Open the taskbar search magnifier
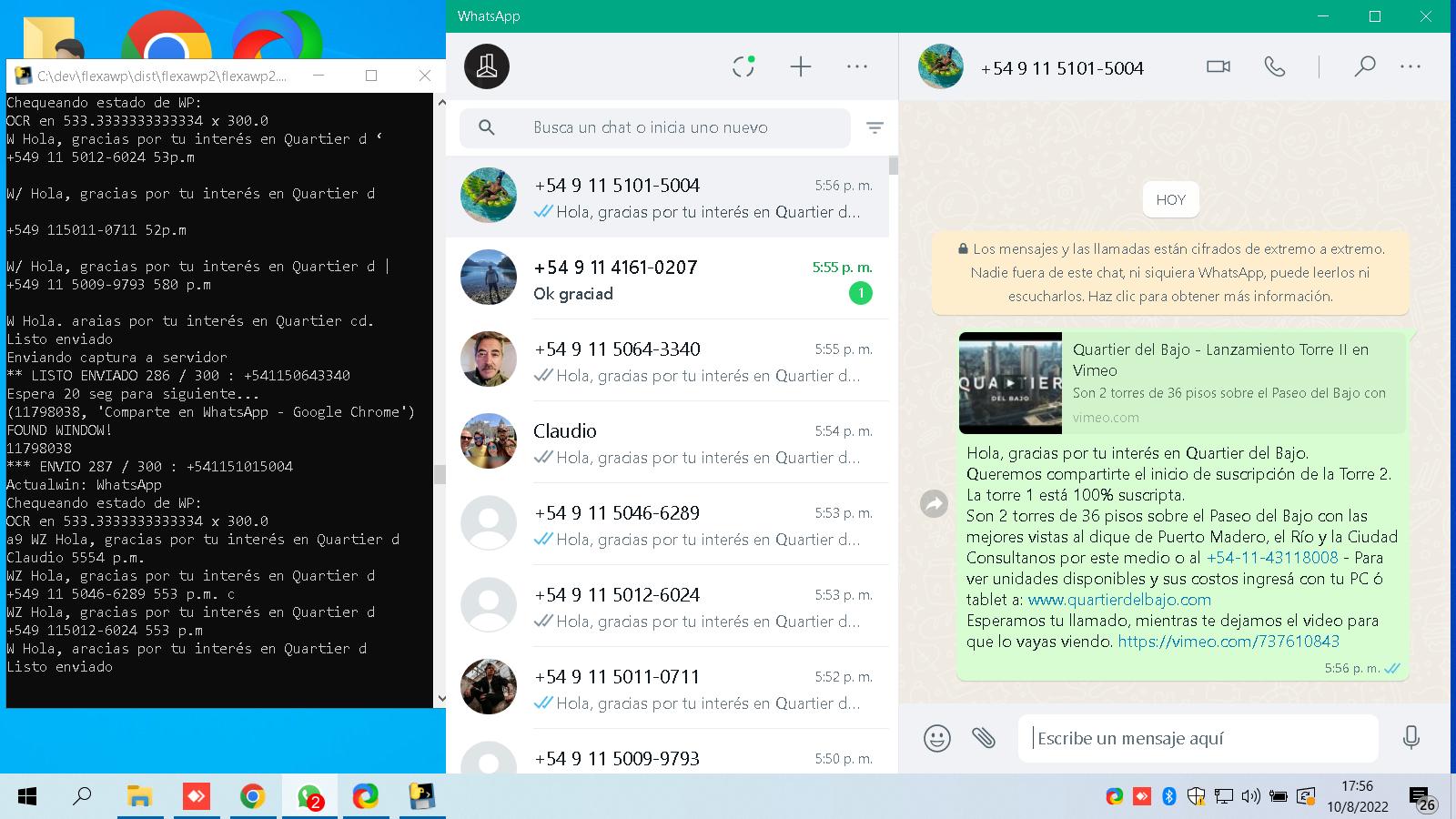This screenshot has height=819, width=1456. [82, 797]
